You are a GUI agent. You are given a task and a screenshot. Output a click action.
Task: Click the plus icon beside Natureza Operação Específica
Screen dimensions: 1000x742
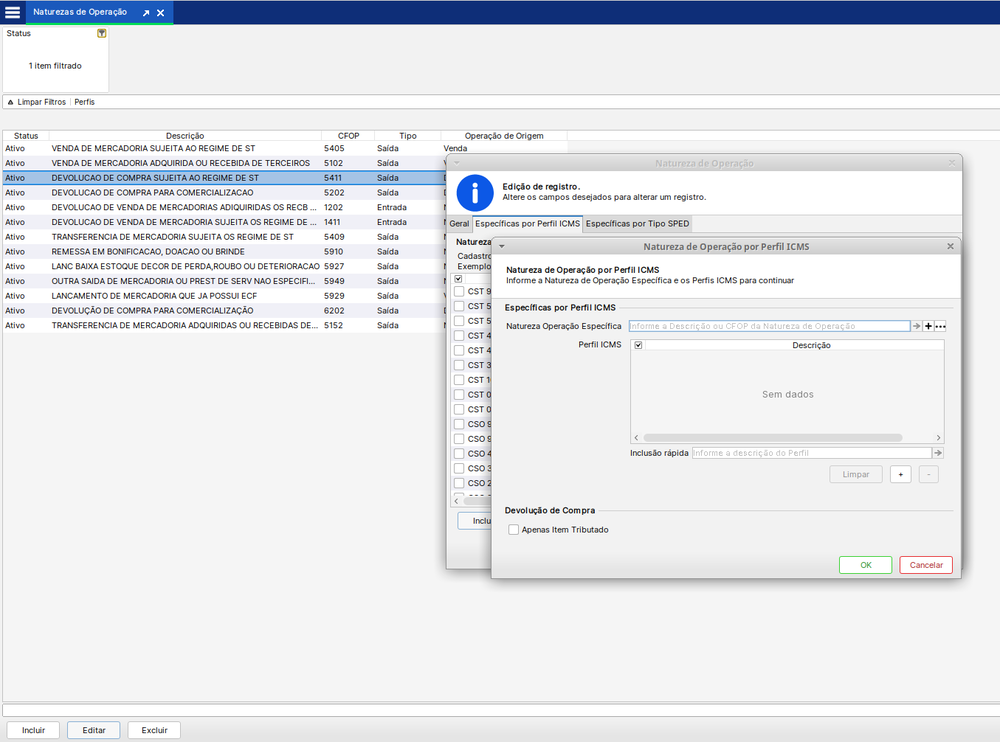928,326
